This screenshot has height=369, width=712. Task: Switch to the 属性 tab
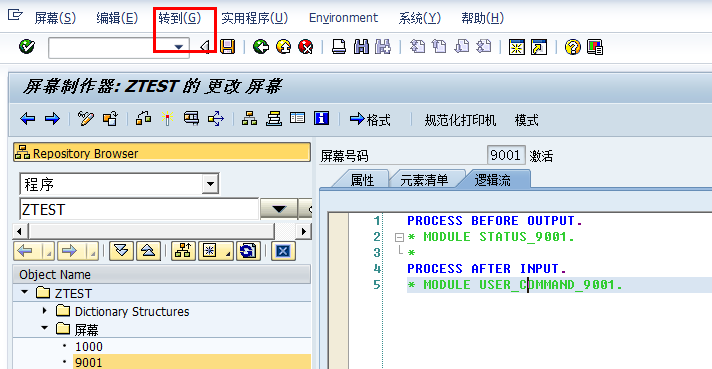(x=362, y=180)
